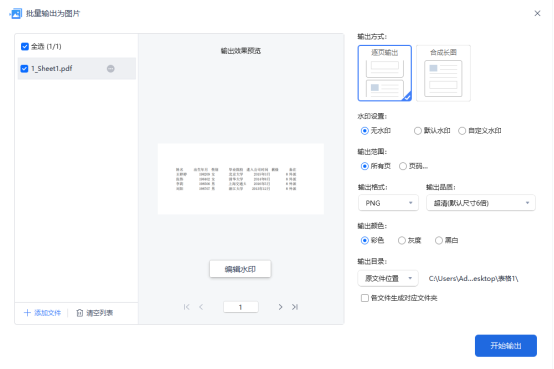Image resolution: width=554 pixels, height=369 pixels.
Task: Click the output path C:\Users\Ad...esktop\表格1\
Action: point(473,279)
